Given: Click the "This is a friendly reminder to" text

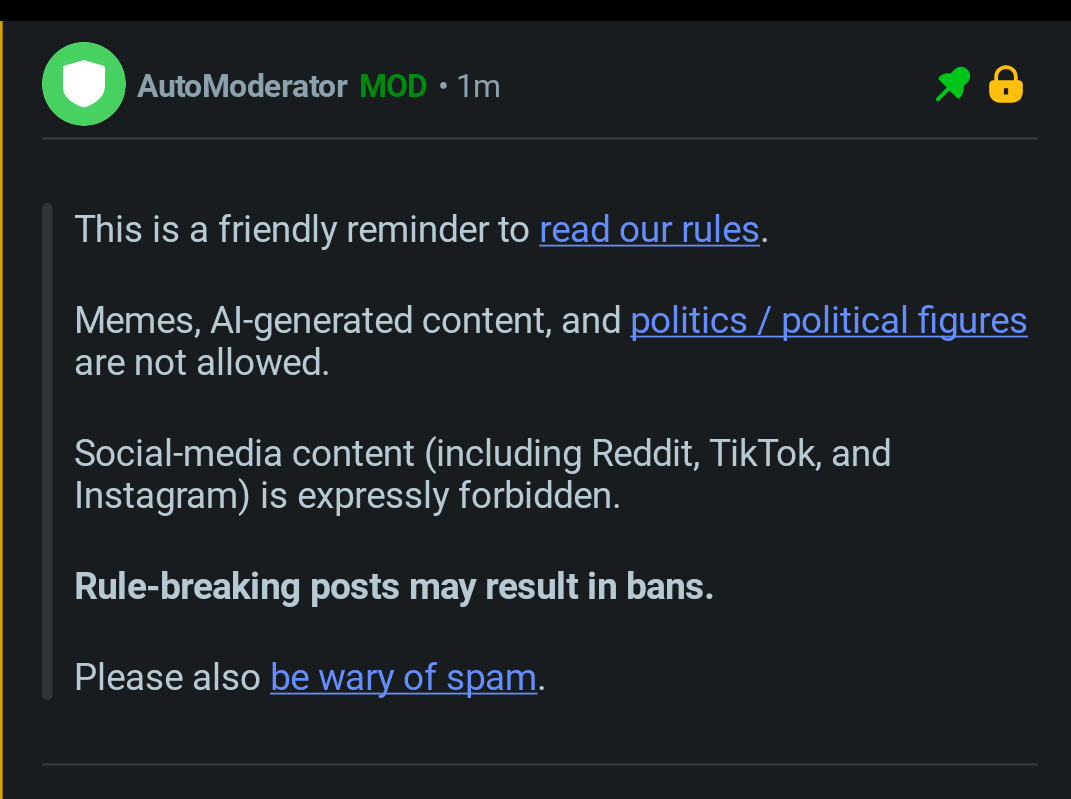Looking at the screenshot, I should [x=302, y=230].
